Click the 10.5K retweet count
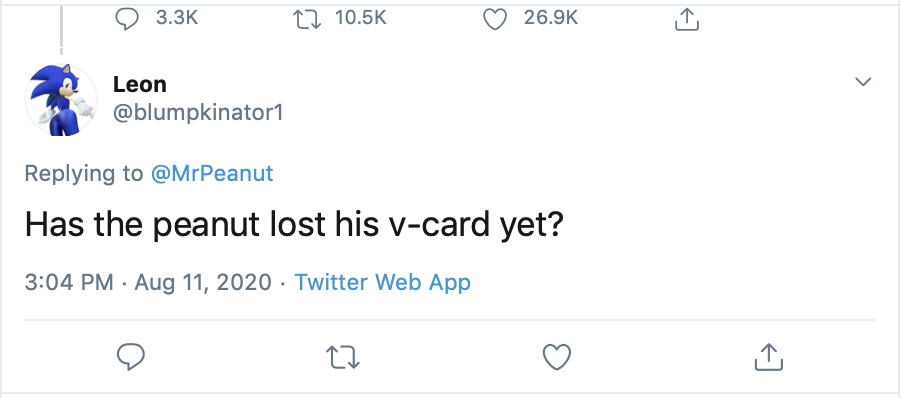The height and width of the screenshot is (398, 902). [360, 18]
